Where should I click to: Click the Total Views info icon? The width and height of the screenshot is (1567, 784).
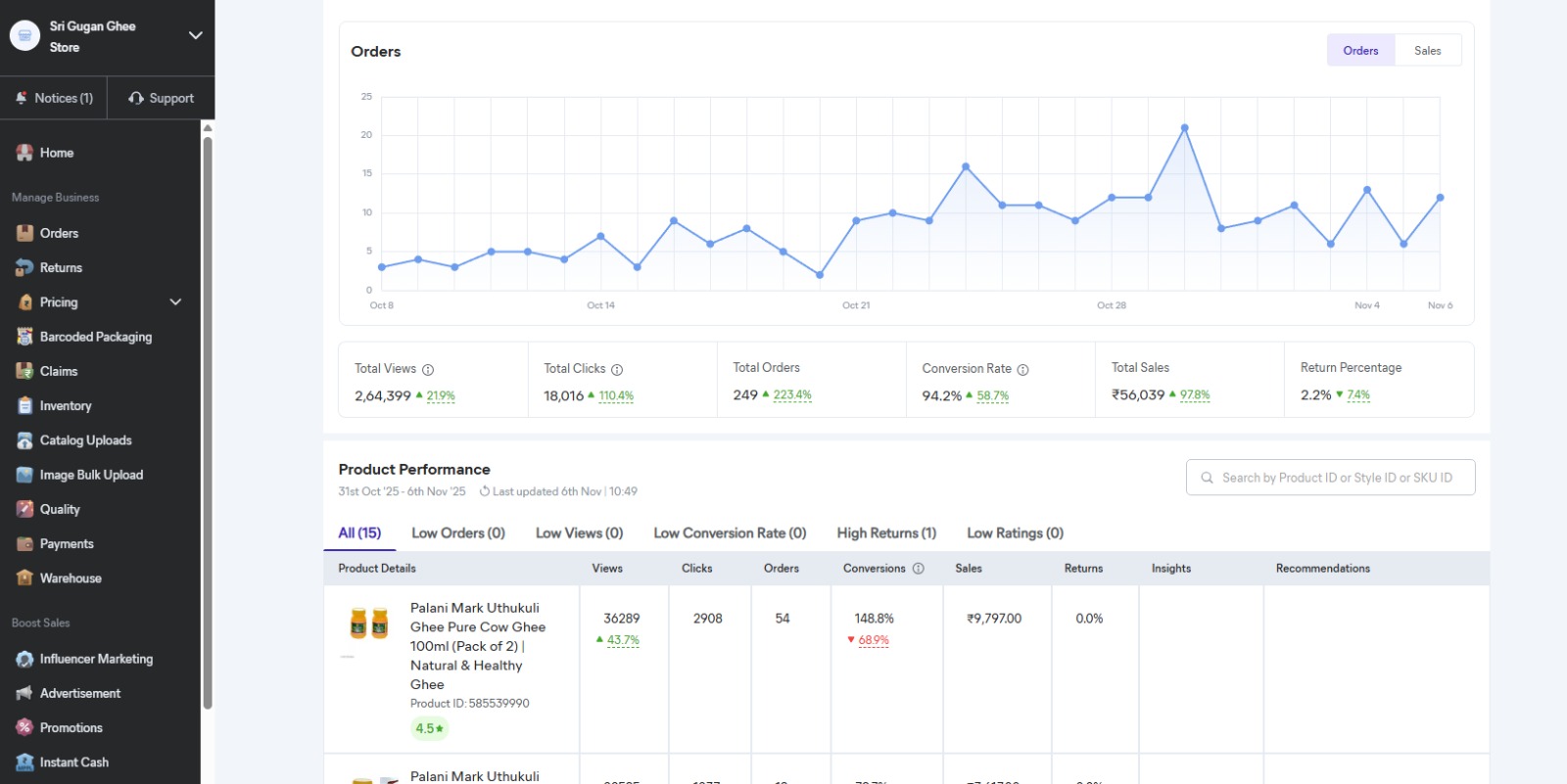click(x=428, y=370)
